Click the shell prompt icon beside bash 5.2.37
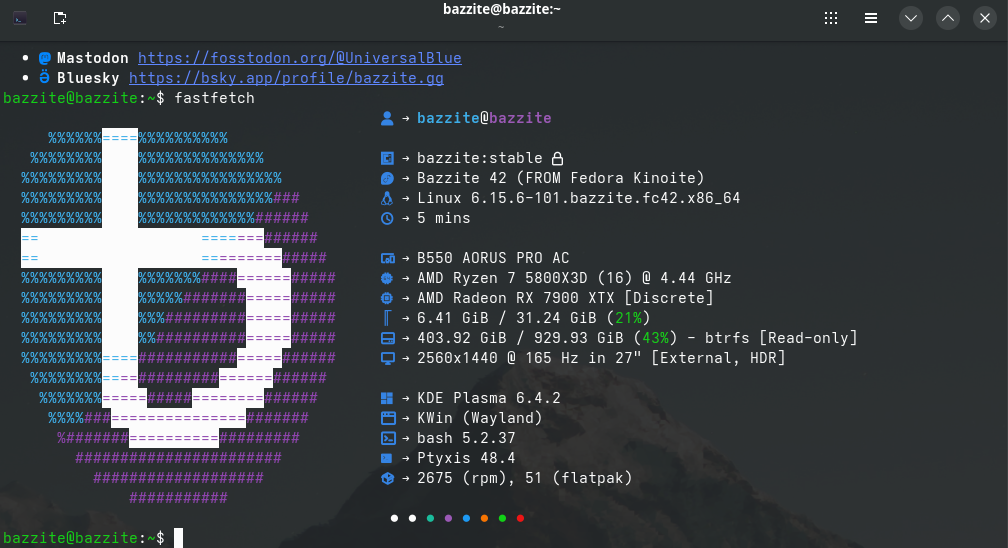This screenshot has width=1008, height=548. (x=388, y=438)
